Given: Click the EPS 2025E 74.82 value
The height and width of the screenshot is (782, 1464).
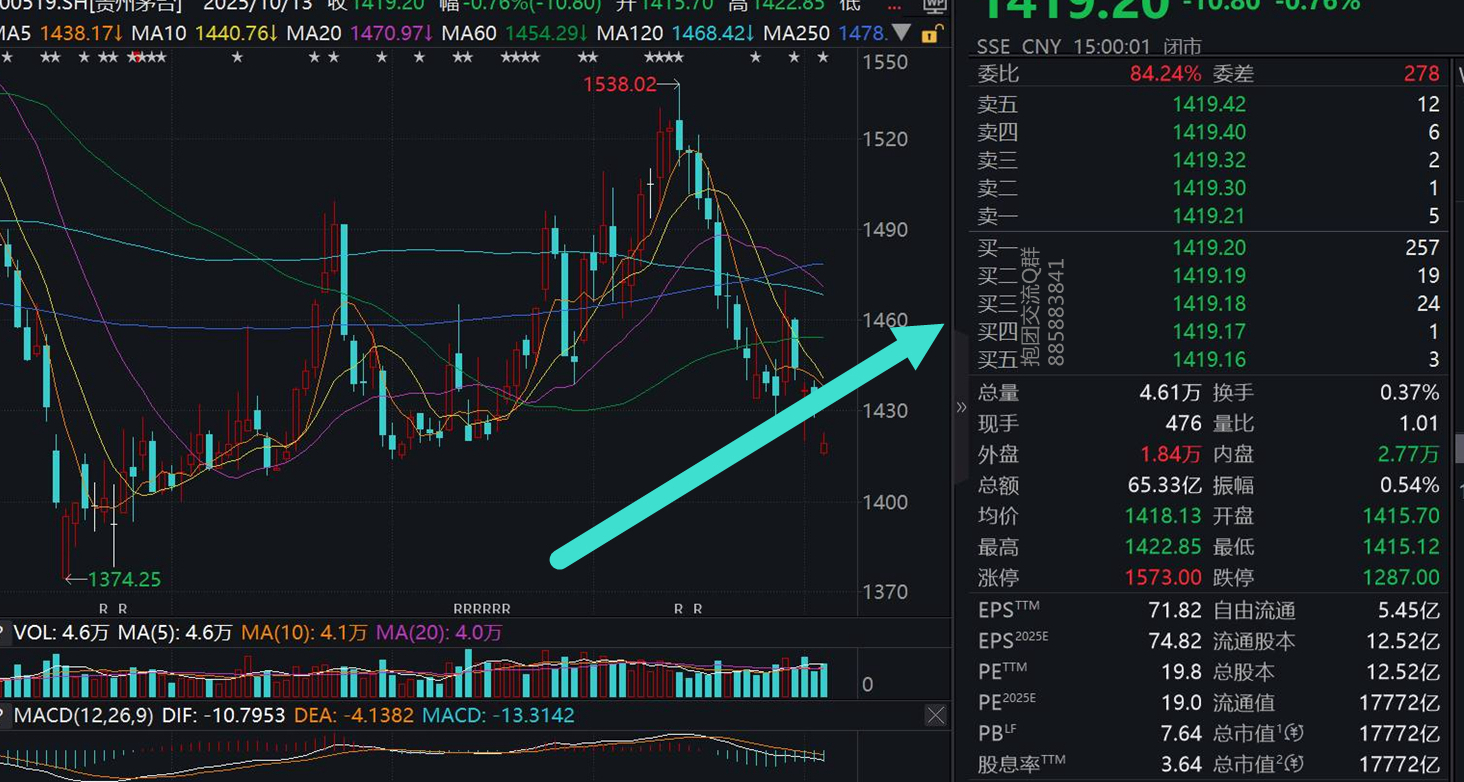Looking at the screenshot, I should pos(1175,641).
